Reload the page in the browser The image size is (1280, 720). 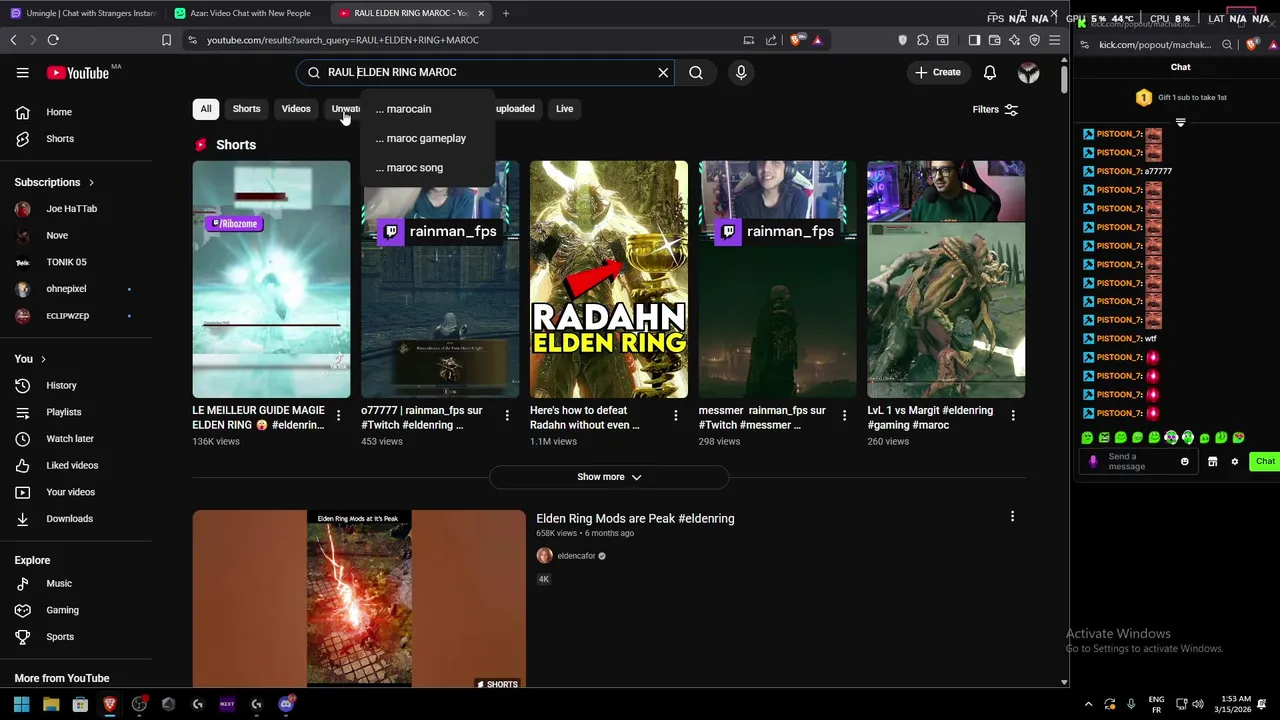(x=53, y=40)
